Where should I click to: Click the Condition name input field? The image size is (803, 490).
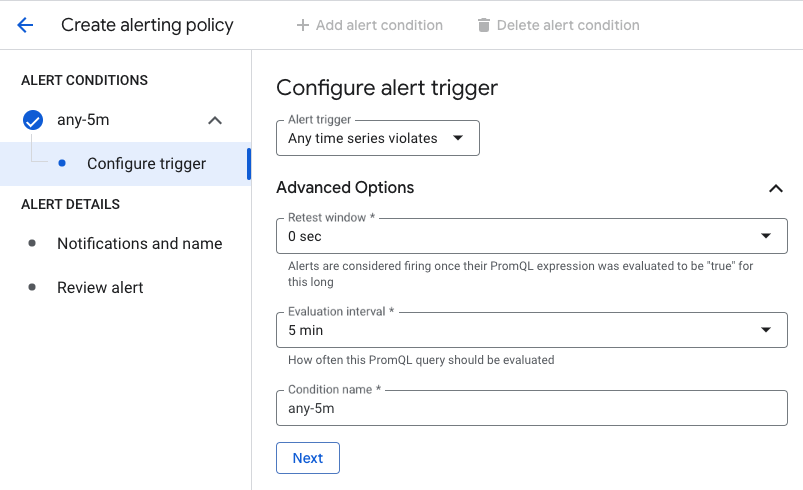[x=531, y=408]
